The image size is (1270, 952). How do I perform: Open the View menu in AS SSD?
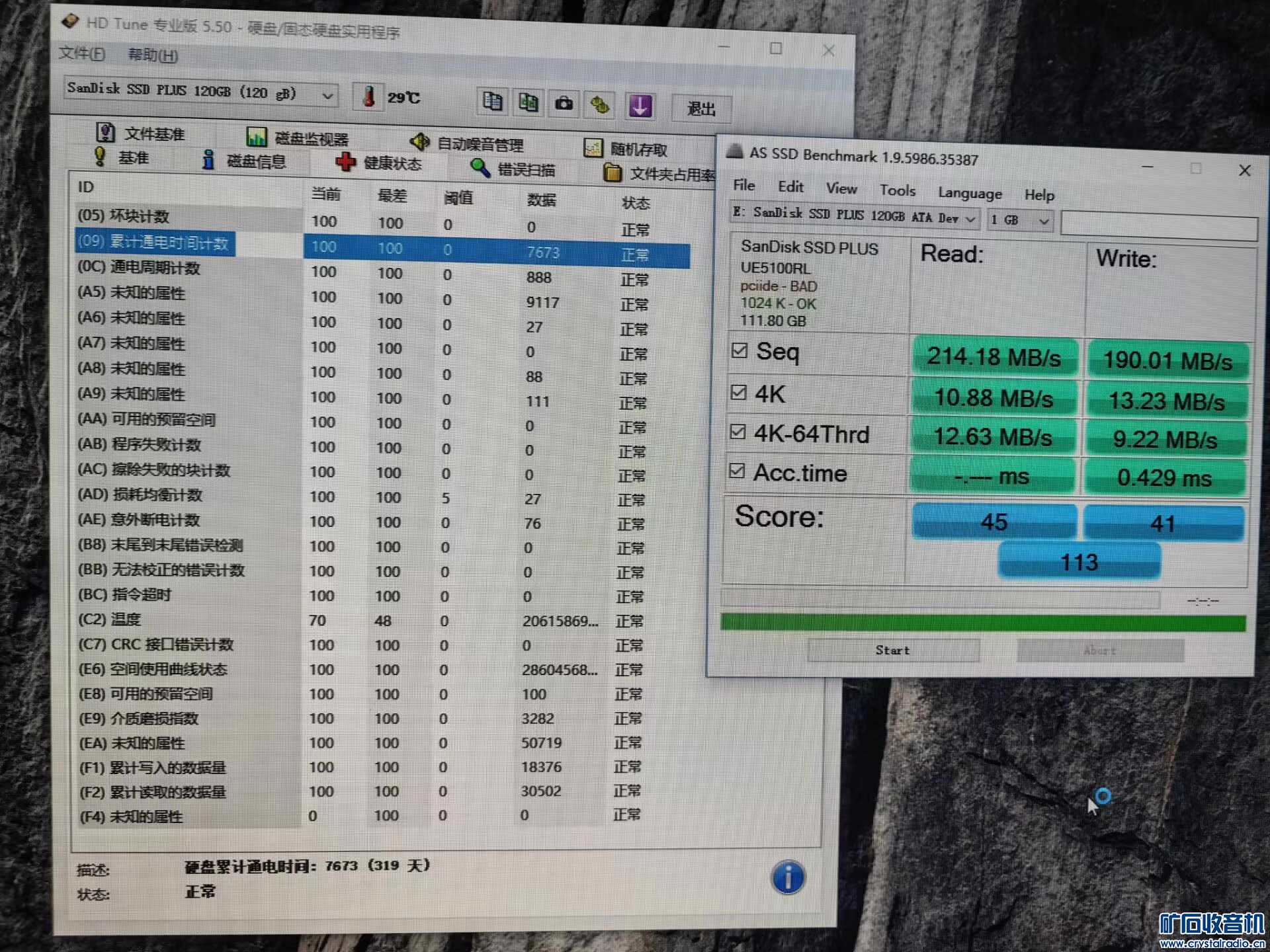pyautogui.click(x=841, y=188)
